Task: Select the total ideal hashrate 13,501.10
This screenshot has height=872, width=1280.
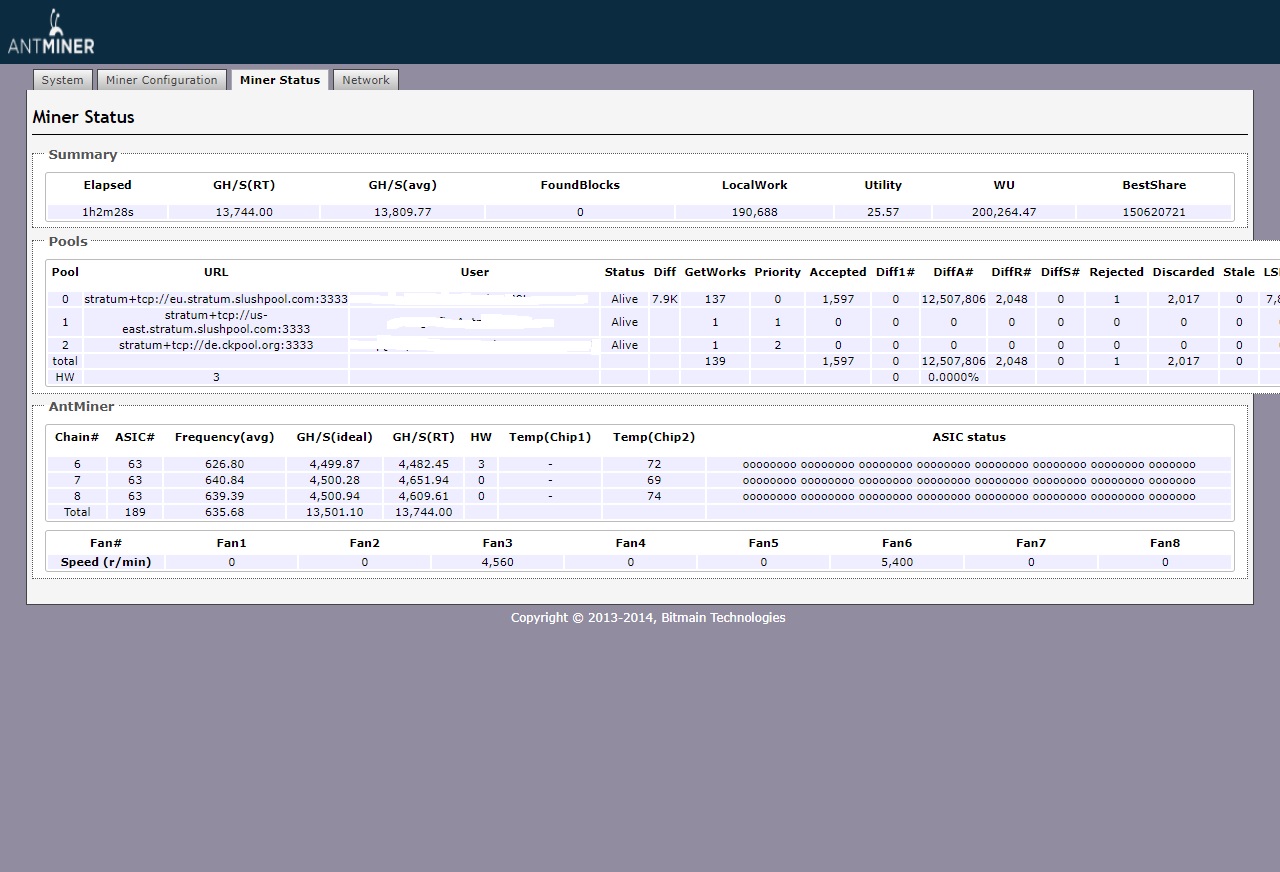Action: [x=334, y=512]
